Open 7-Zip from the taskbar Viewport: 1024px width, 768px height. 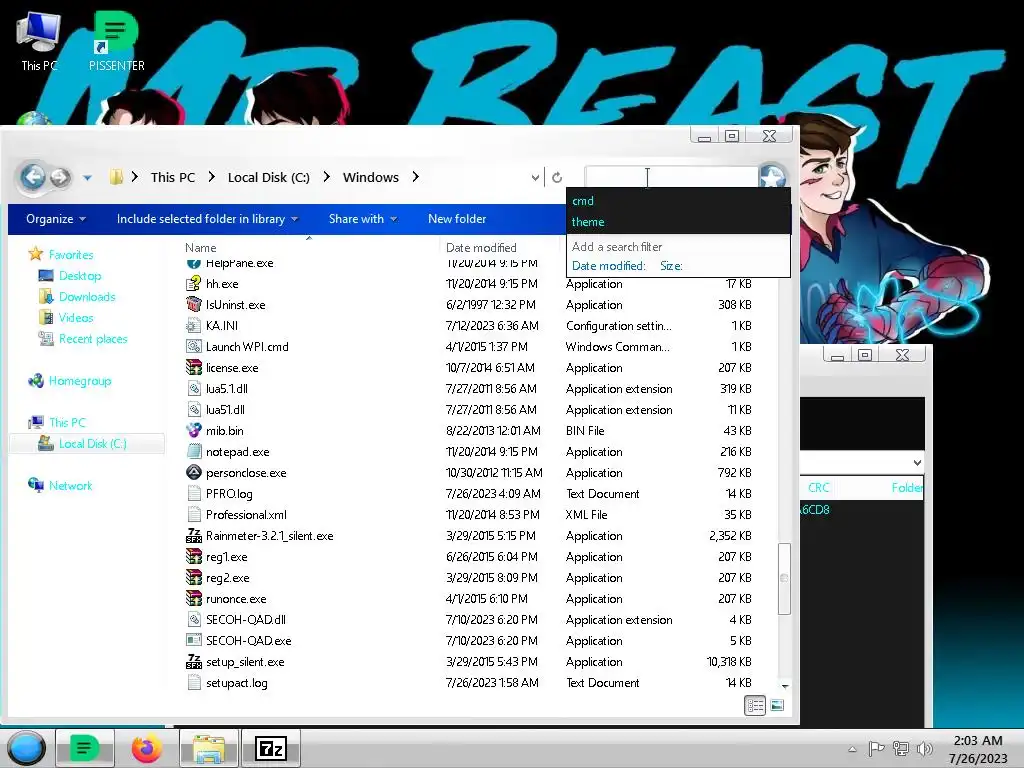[x=270, y=748]
